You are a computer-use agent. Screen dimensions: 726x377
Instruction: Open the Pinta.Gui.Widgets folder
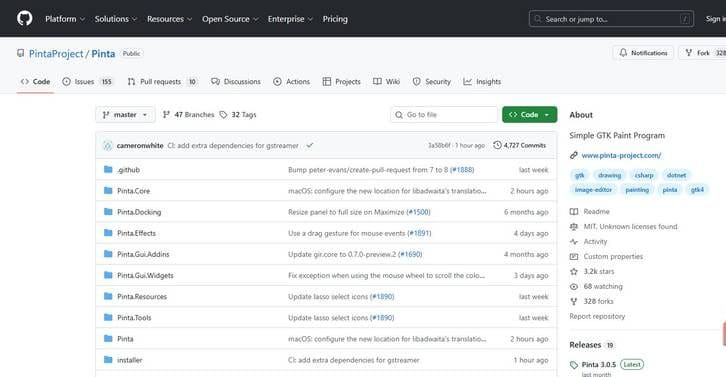pos(145,276)
